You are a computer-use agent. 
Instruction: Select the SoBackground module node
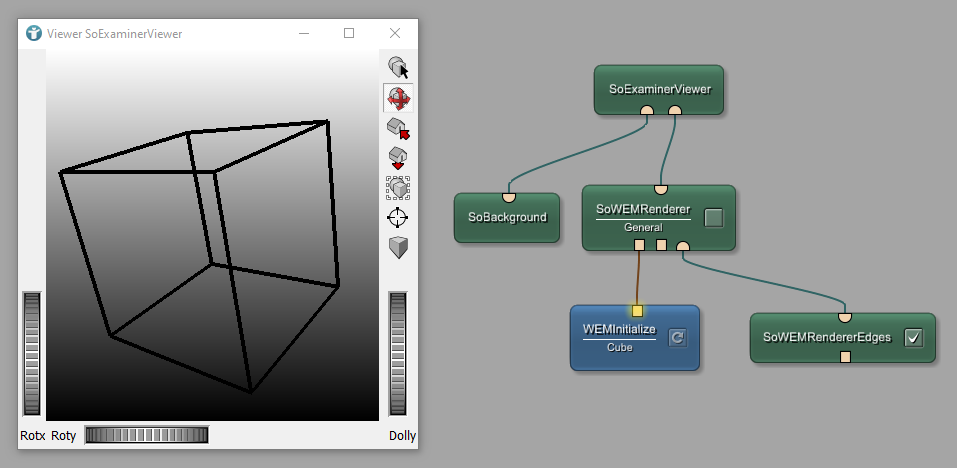(507, 218)
